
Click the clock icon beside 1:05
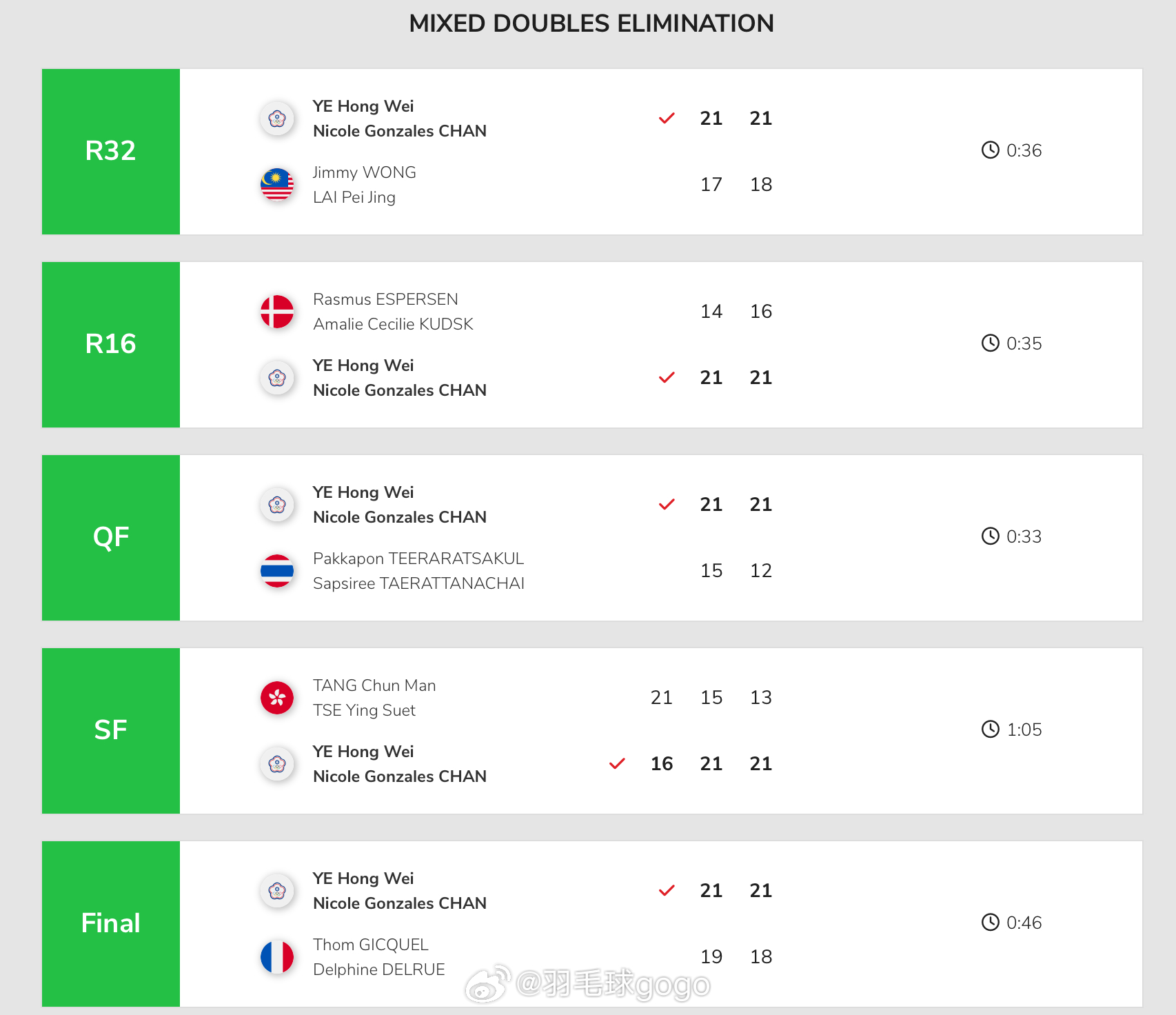tap(990, 730)
